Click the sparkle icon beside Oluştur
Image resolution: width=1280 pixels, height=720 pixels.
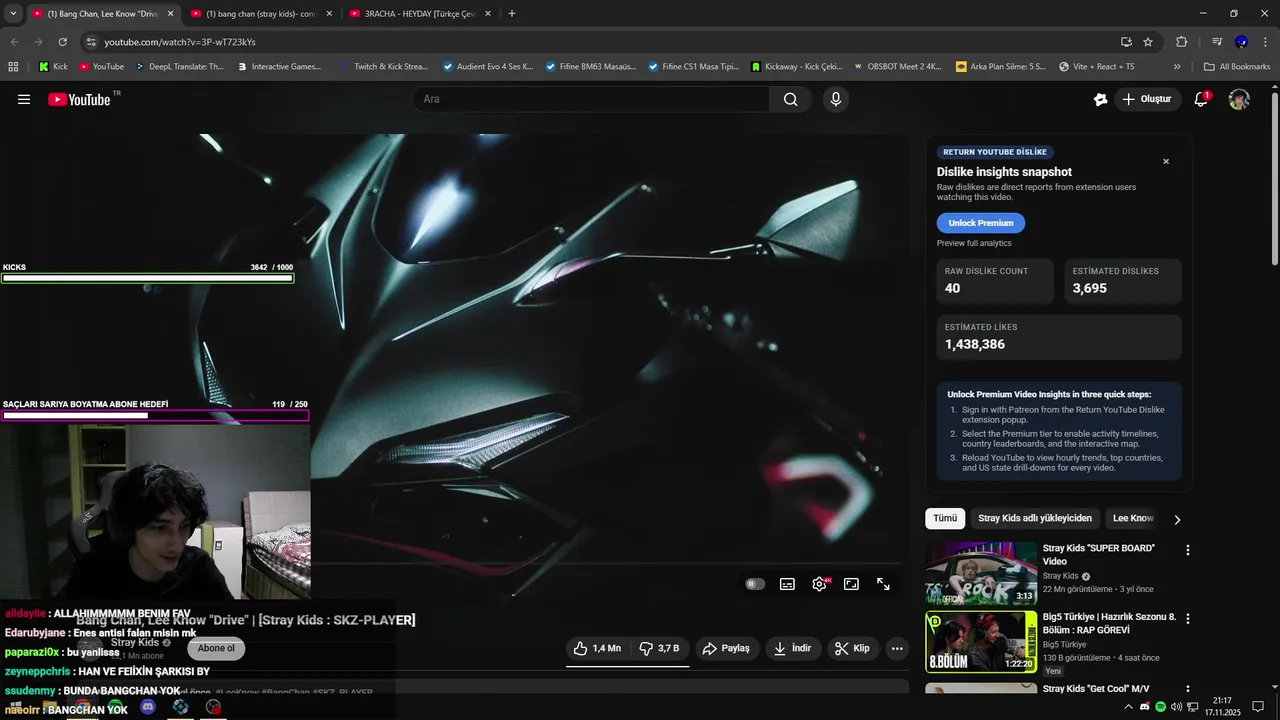pos(1101,99)
